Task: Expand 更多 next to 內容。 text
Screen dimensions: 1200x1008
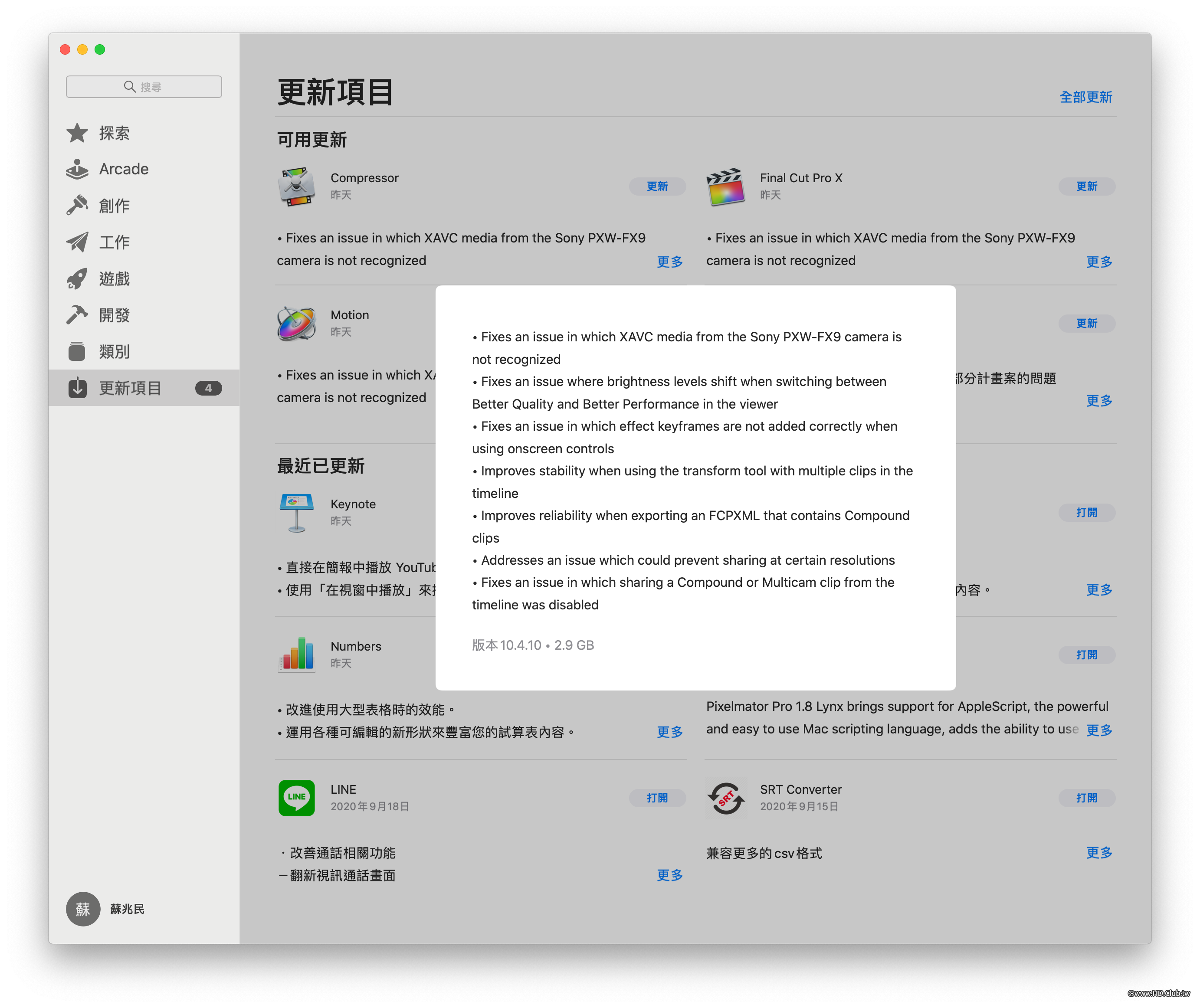Action: coord(1099,590)
